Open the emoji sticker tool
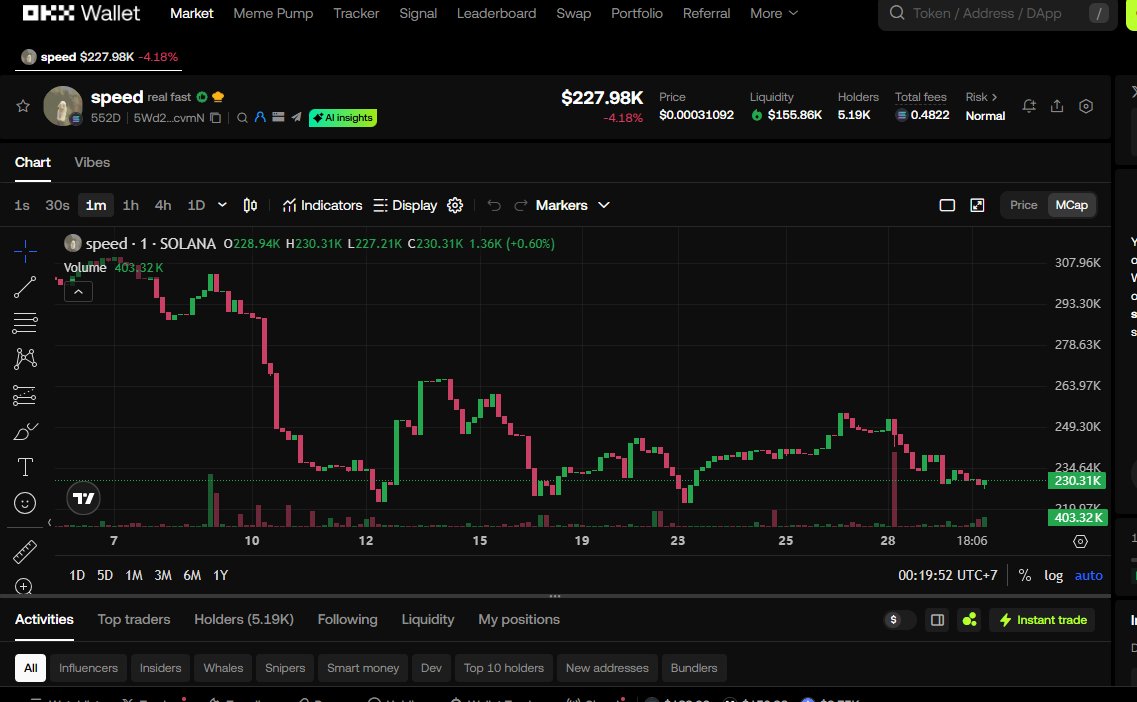Viewport: 1137px width, 702px height. point(24,503)
